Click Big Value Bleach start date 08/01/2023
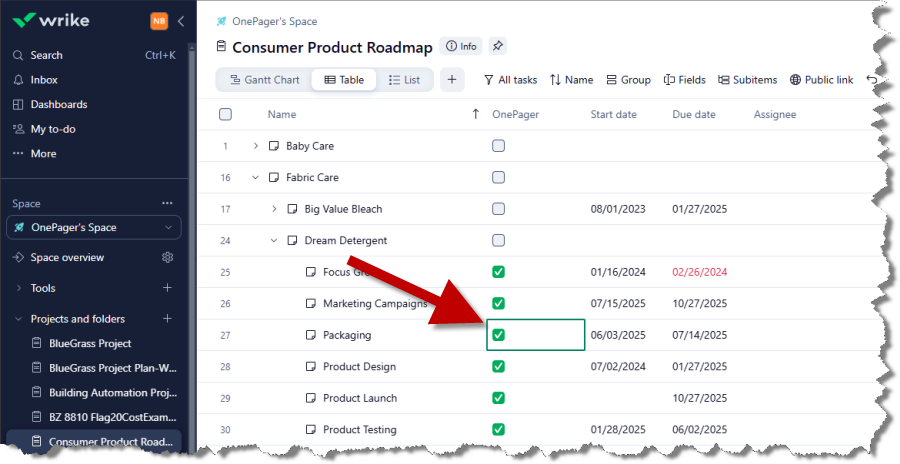900x464 pixels. [x=618, y=209]
